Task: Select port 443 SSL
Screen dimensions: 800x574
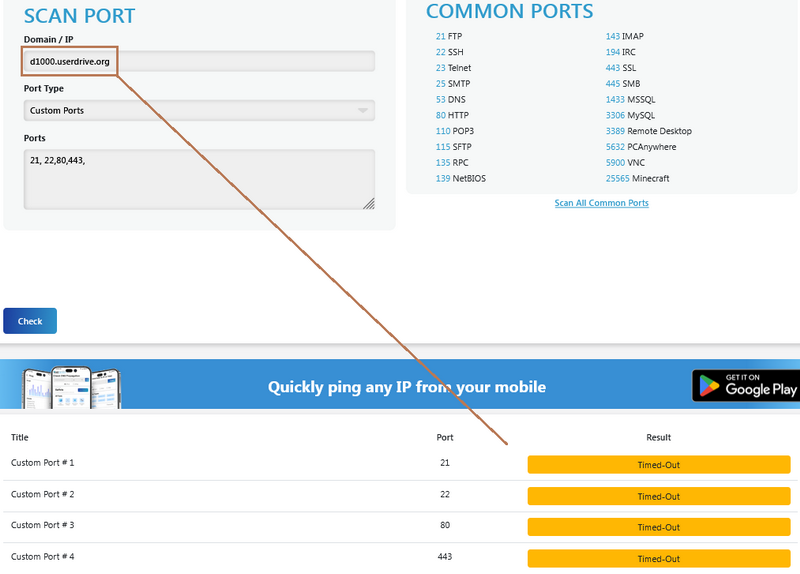Action: (621, 68)
